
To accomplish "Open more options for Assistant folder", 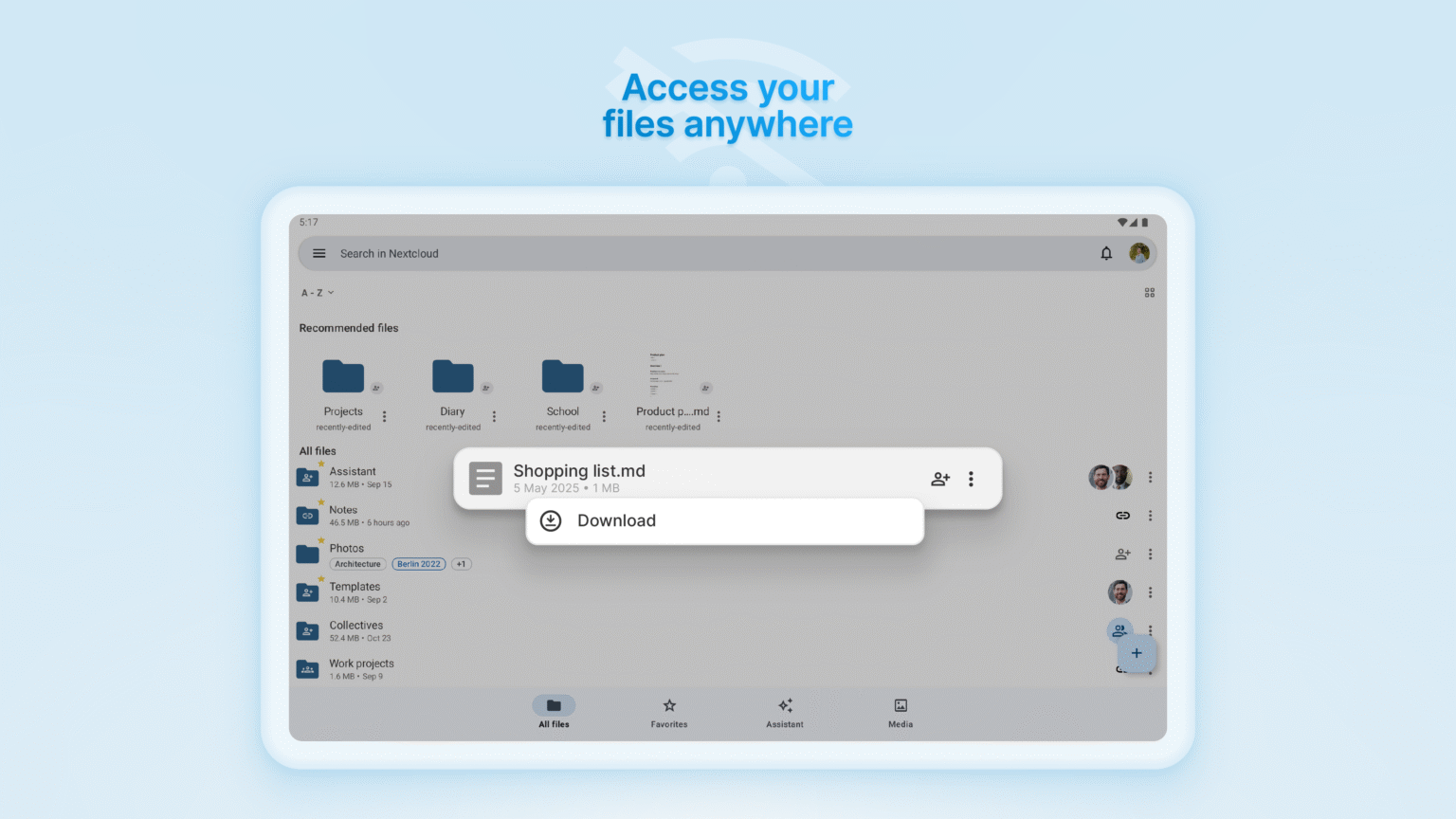I will click(x=1150, y=477).
